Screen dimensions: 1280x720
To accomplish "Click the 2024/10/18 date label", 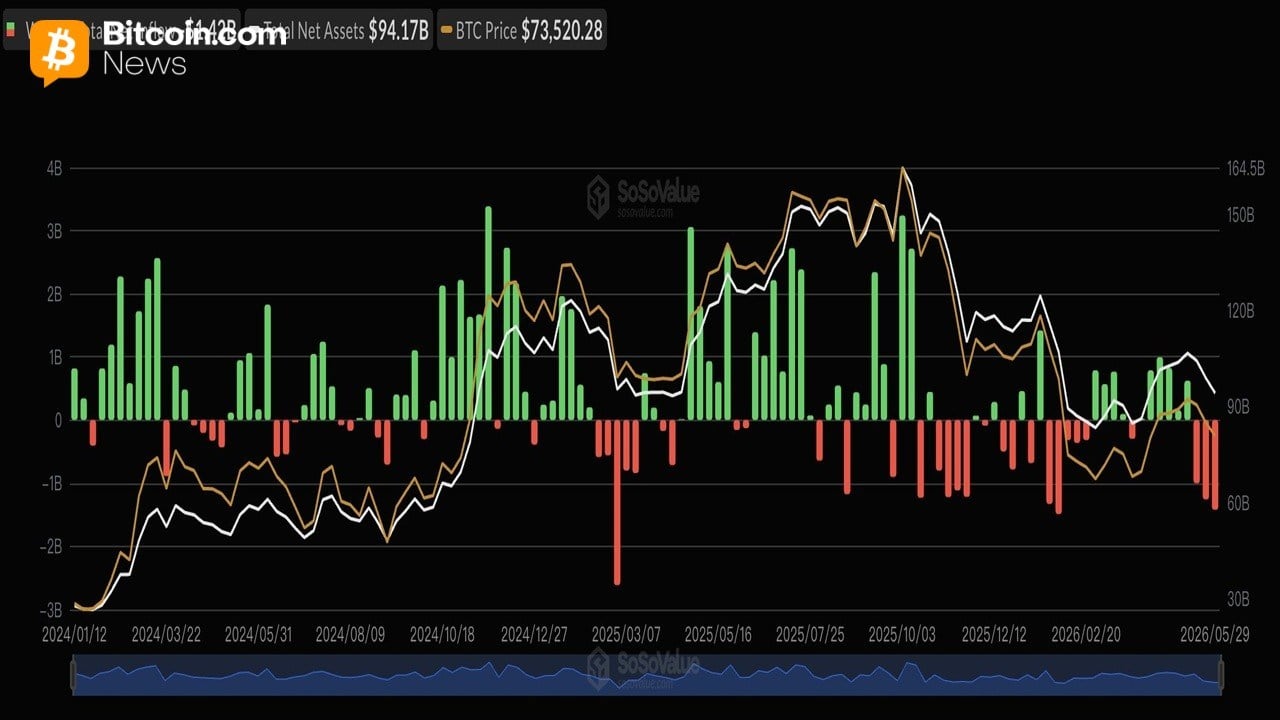I will (441, 635).
